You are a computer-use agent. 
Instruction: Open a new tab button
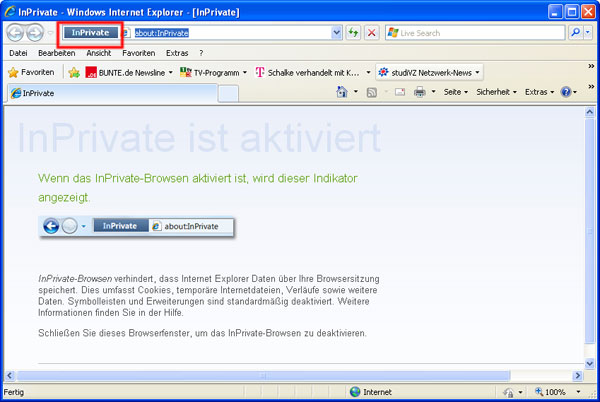228,94
